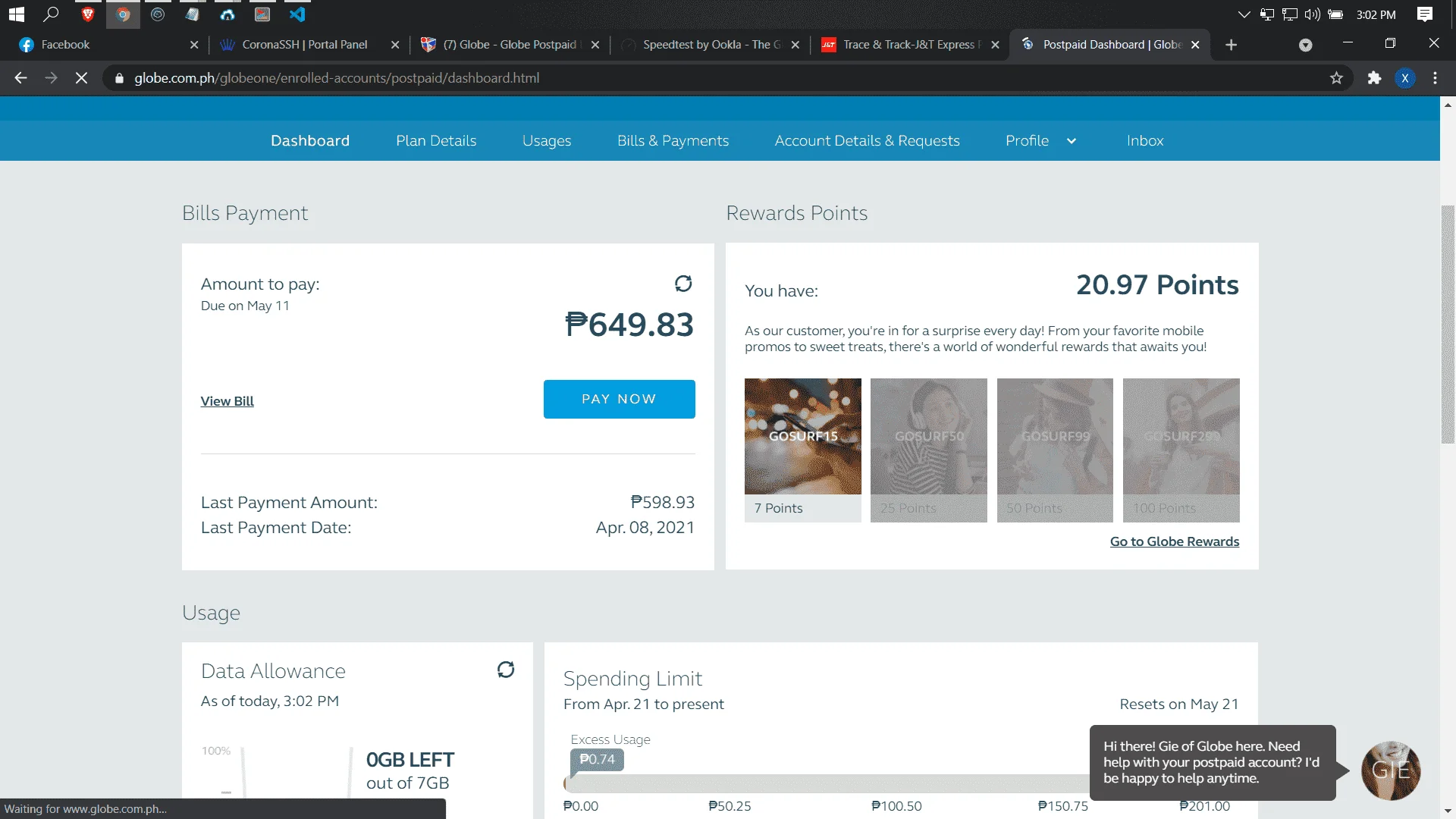Screen dimensions: 1456x819
Task: Open a new browser tab
Action: pyautogui.click(x=1231, y=45)
